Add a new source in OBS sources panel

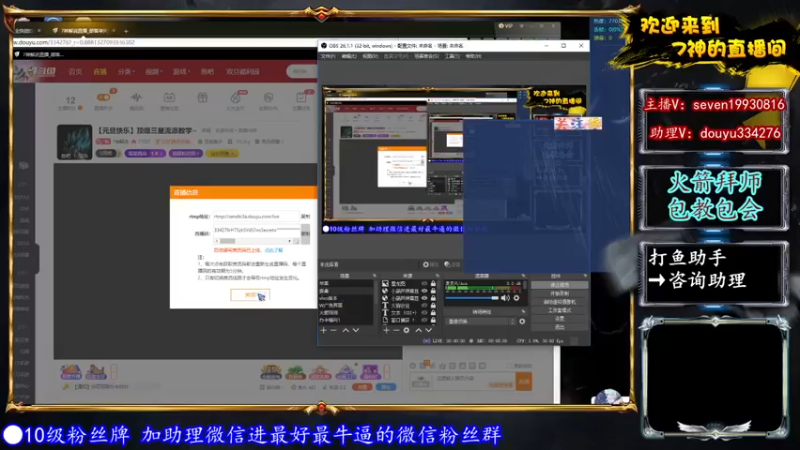pyautogui.click(x=386, y=330)
